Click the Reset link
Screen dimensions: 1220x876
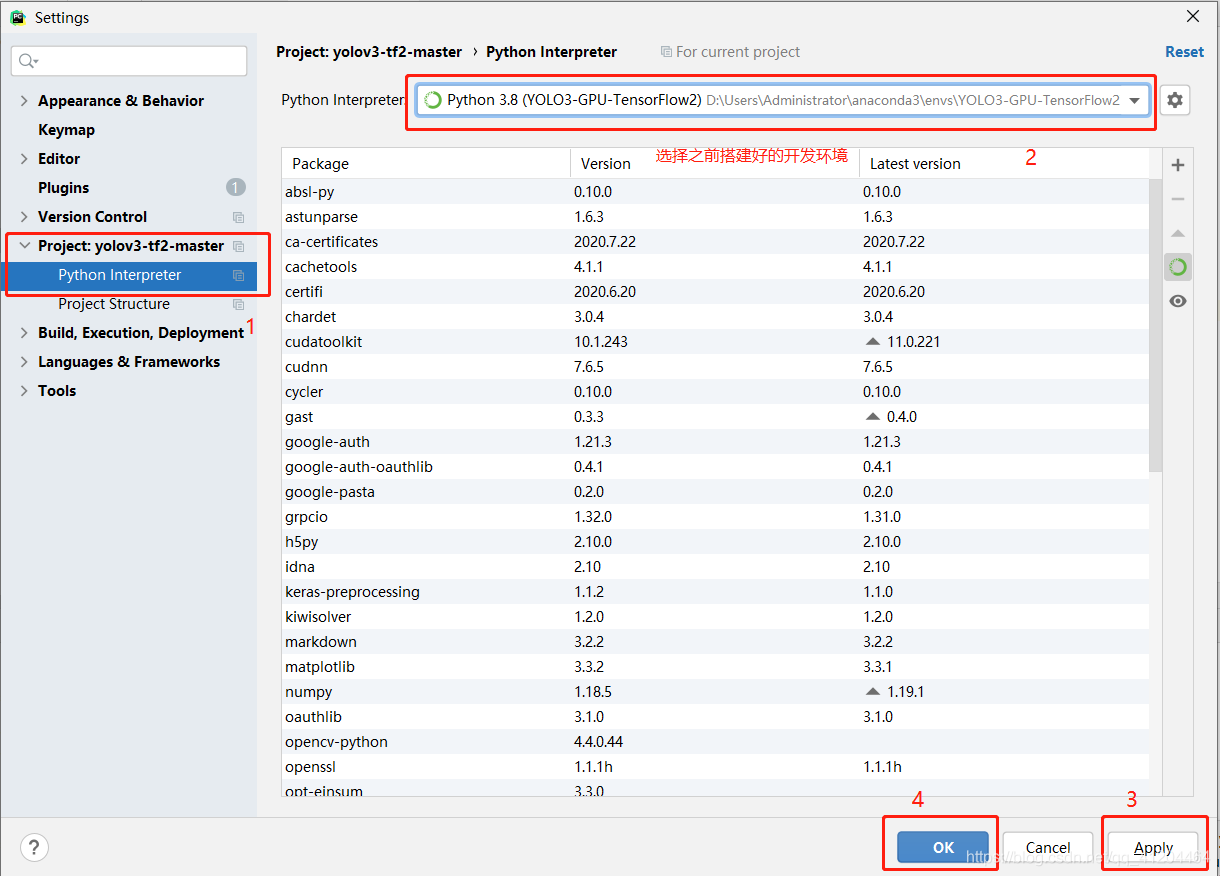1184,51
